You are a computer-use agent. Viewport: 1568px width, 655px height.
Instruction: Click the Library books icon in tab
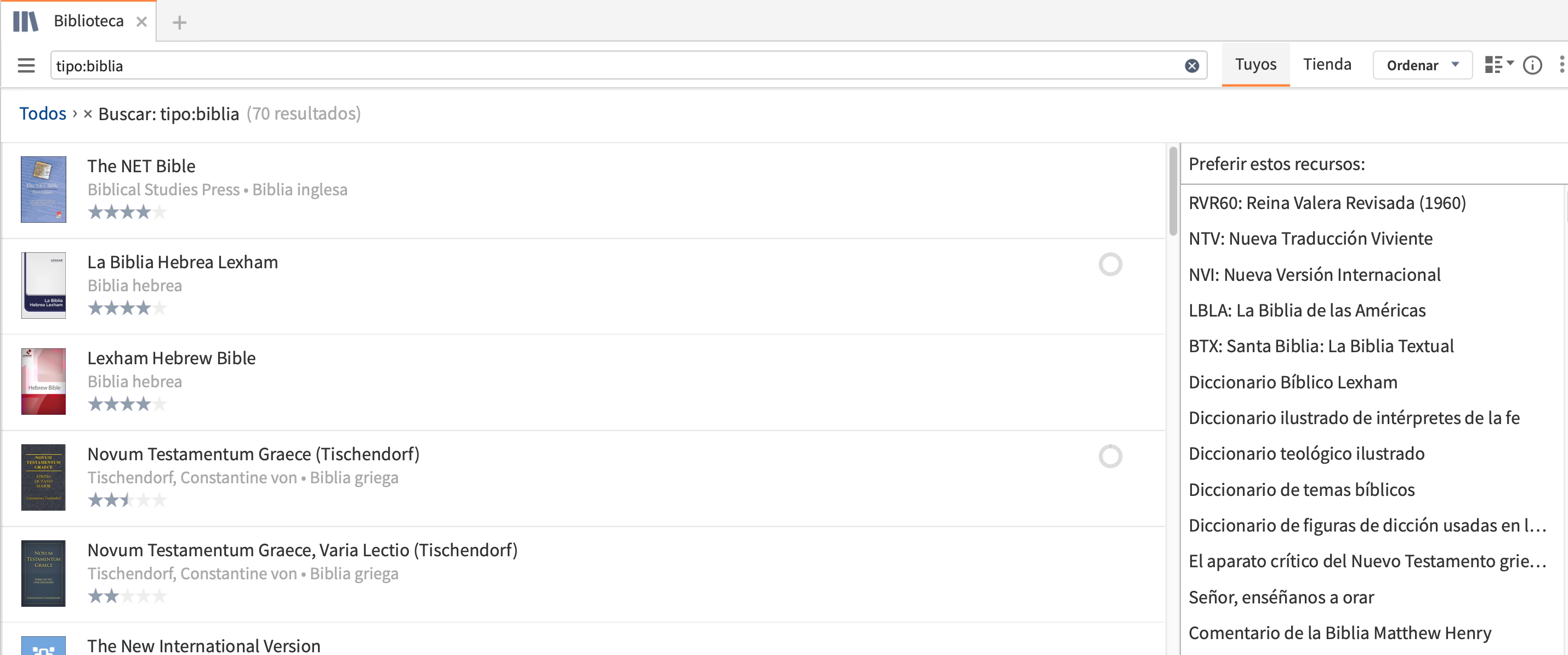26,21
